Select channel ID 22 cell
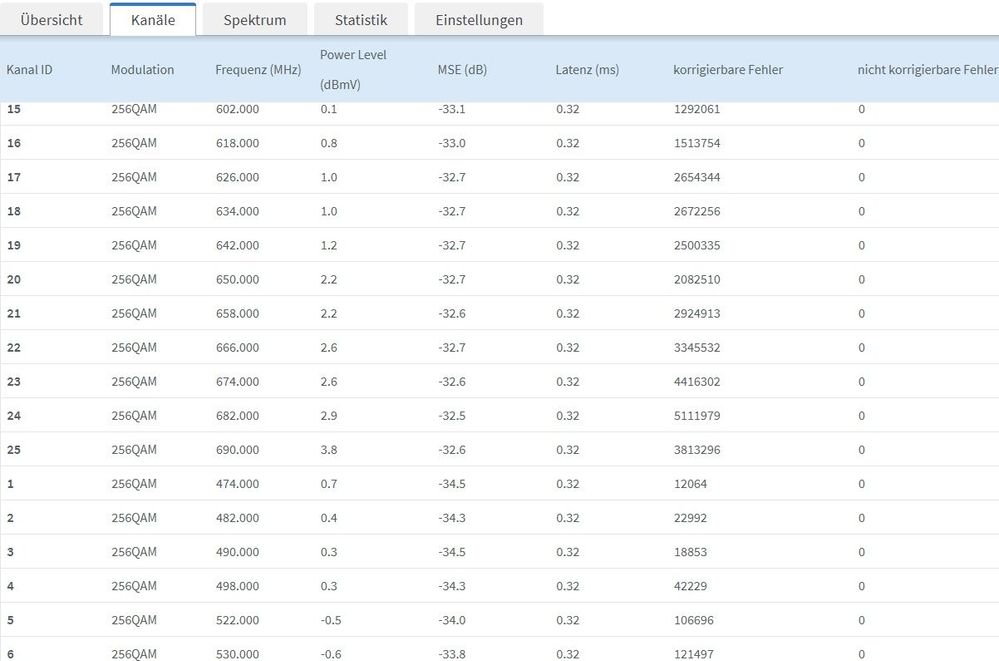The image size is (999, 661). [14, 347]
